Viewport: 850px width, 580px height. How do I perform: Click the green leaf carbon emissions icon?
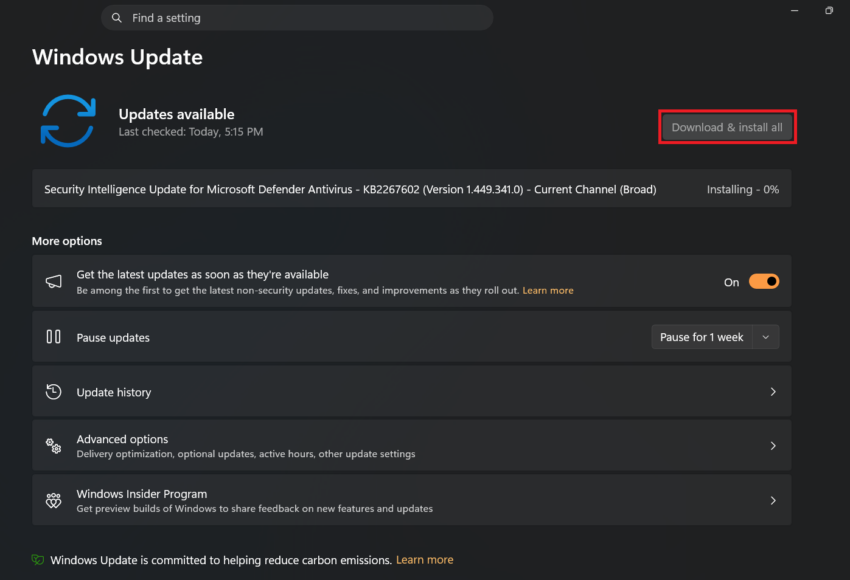[x=37, y=559]
